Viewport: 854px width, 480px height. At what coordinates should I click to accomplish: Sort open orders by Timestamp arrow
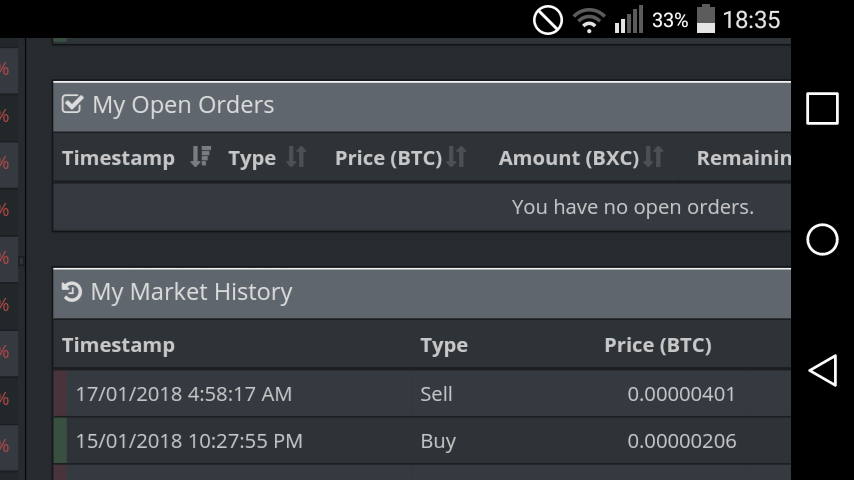coord(200,157)
